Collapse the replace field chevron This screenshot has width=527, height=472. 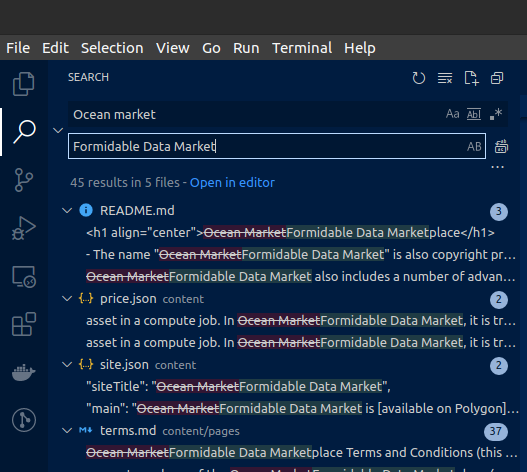58,130
